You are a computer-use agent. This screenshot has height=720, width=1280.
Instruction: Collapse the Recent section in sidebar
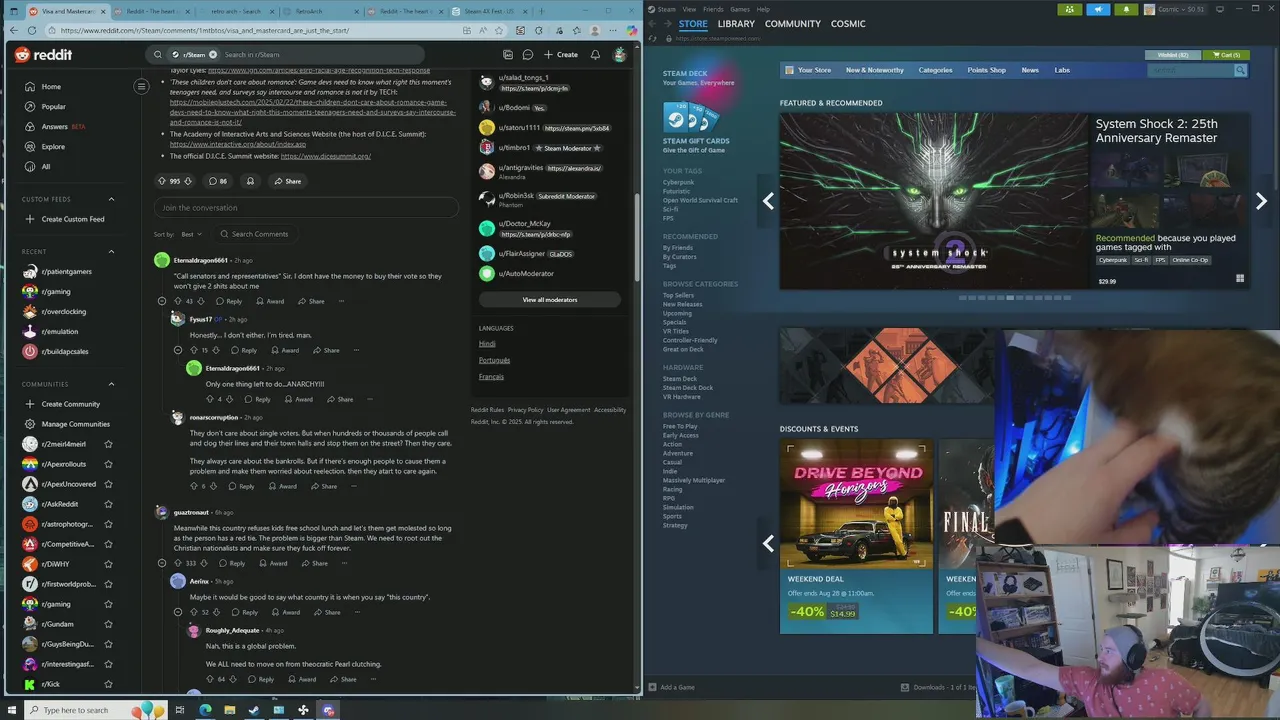coord(111,251)
